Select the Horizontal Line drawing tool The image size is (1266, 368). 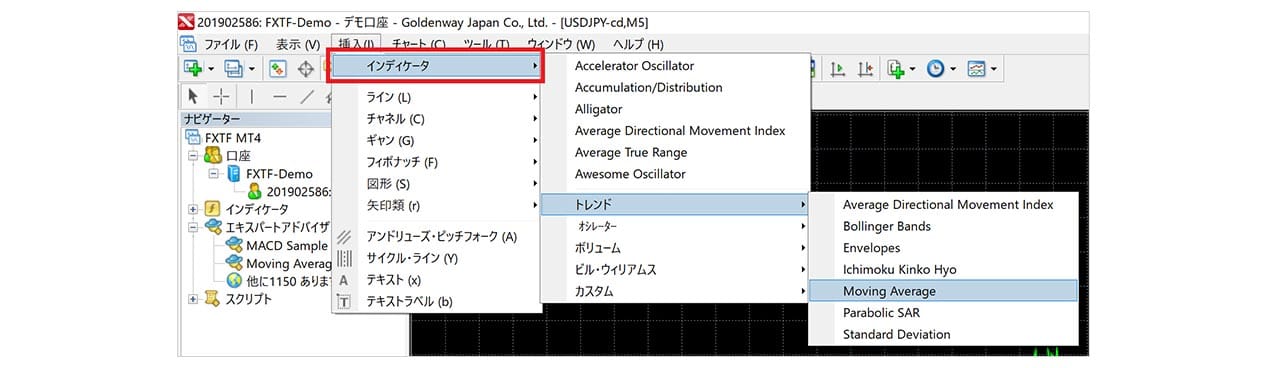(x=279, y=96)
